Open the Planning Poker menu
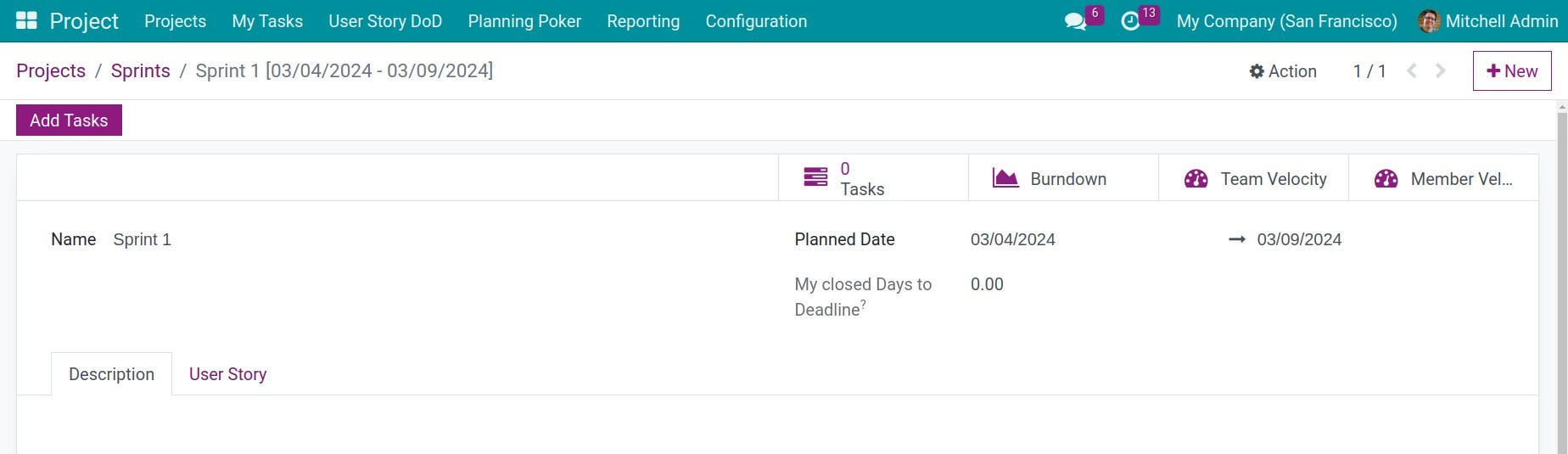Viewport: 1568px width, 454px height. pyautogui.click(x=524, y=21)
